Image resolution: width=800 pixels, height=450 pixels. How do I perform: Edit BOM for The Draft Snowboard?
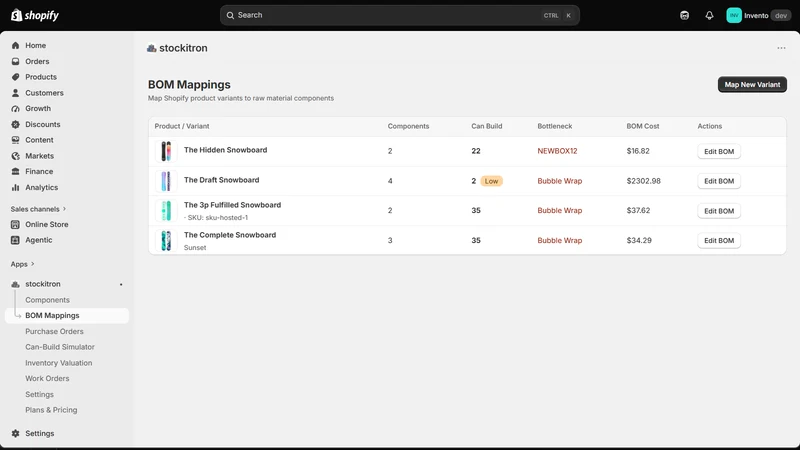[x=719, y=181]
